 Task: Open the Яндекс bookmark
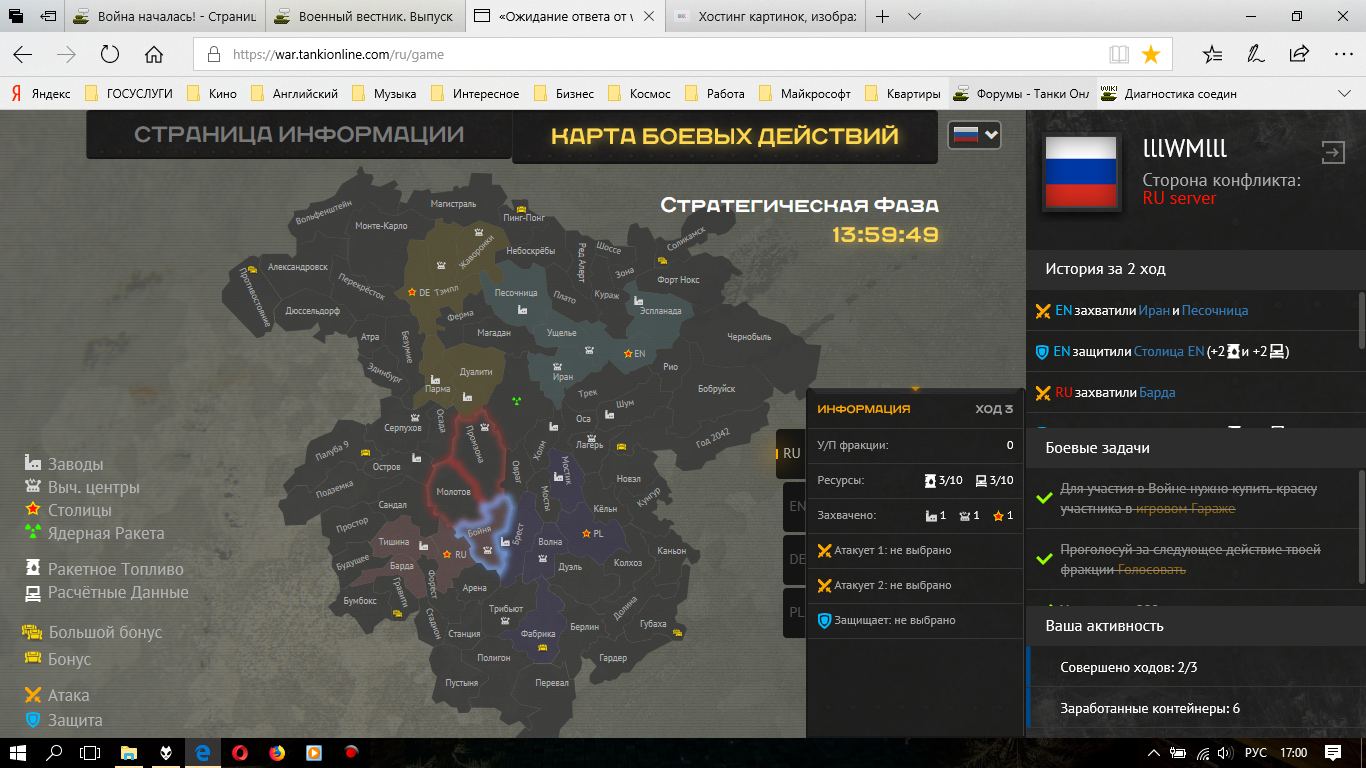(40, 94)
